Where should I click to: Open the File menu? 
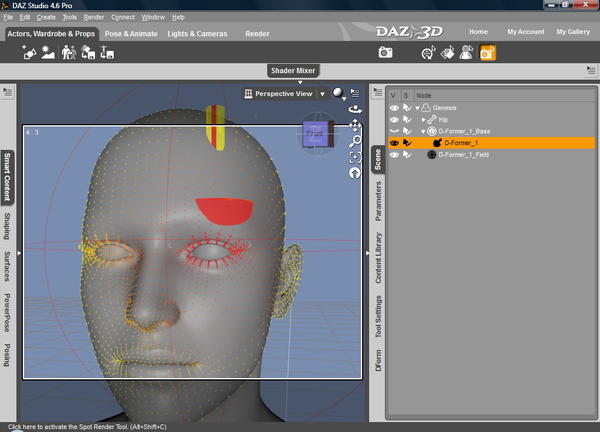pyautogui.click(x=8, y=17)
